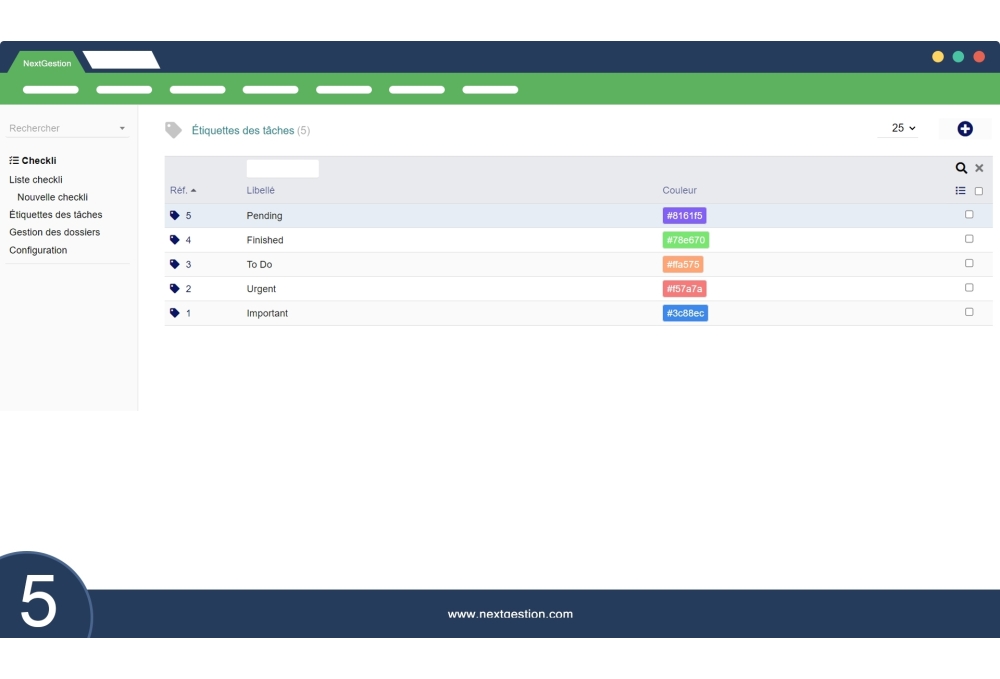
Task: Select Configuration from the sidebar menu
Action: (36, 250)
